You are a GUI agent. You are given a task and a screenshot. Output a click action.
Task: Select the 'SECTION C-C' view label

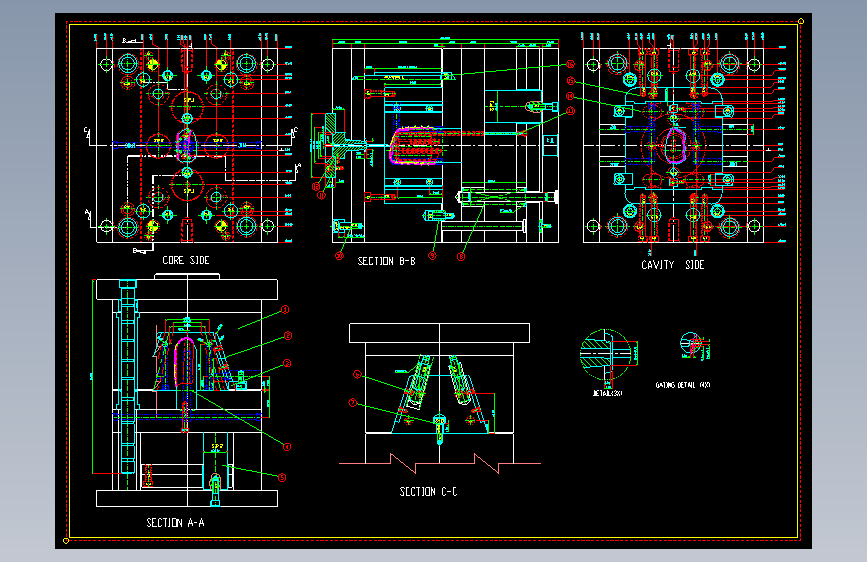(x=428, y=492)
